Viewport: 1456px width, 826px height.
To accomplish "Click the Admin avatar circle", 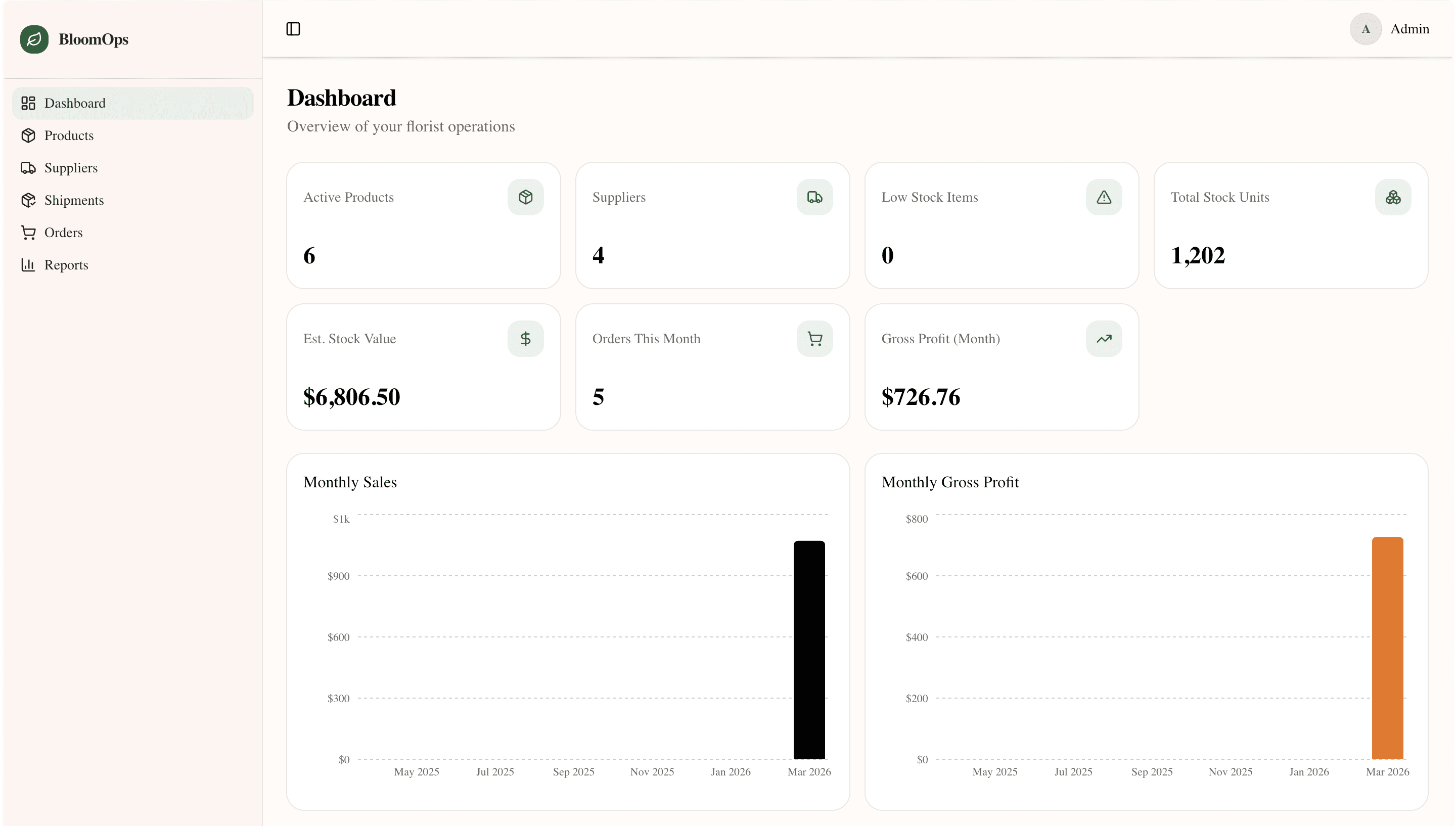I will click(1366, 29).
